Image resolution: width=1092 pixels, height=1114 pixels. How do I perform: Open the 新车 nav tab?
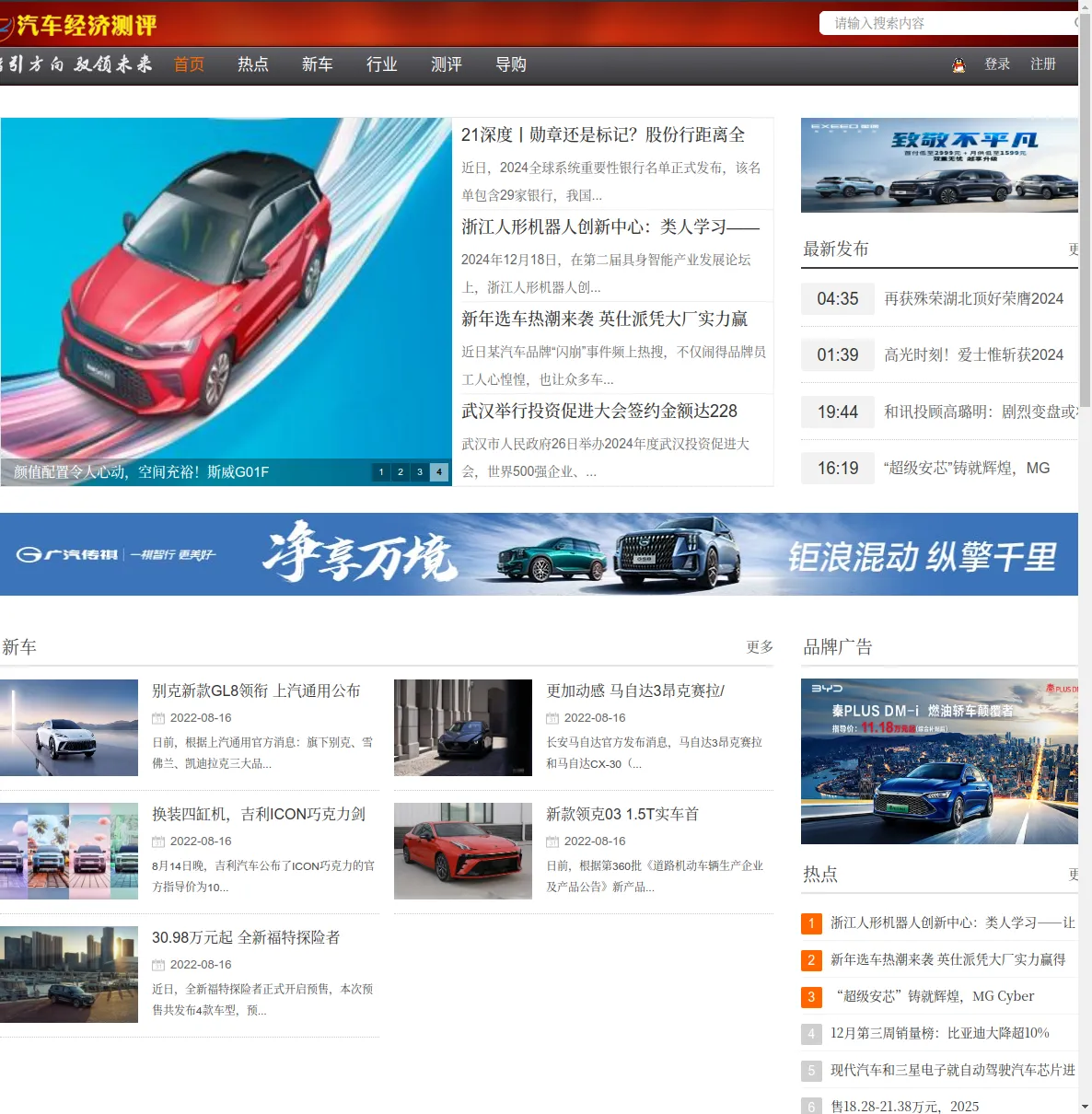[318, 64]
